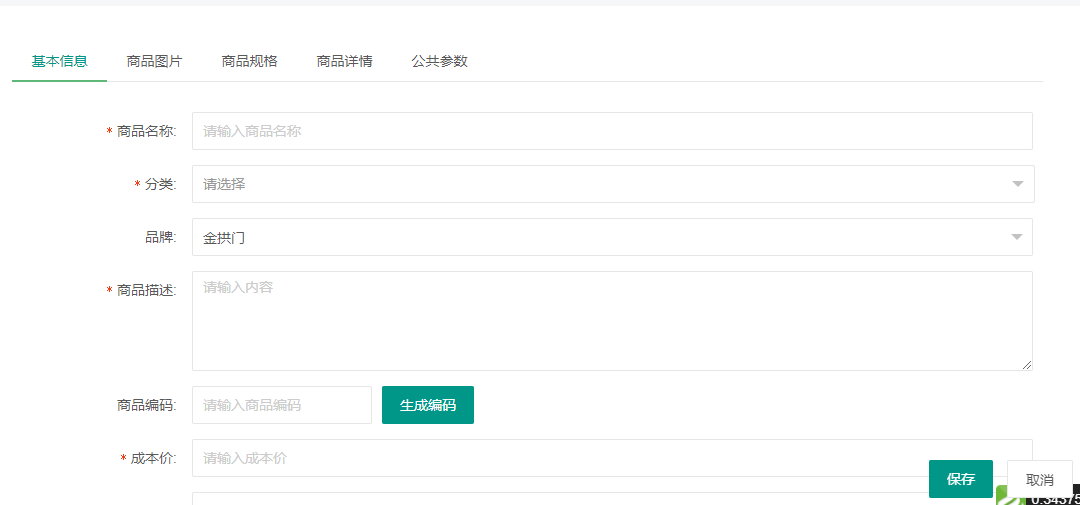Click the 商品描述 field label
Viewport: 1080px width, 505px height.
(146, 290)
